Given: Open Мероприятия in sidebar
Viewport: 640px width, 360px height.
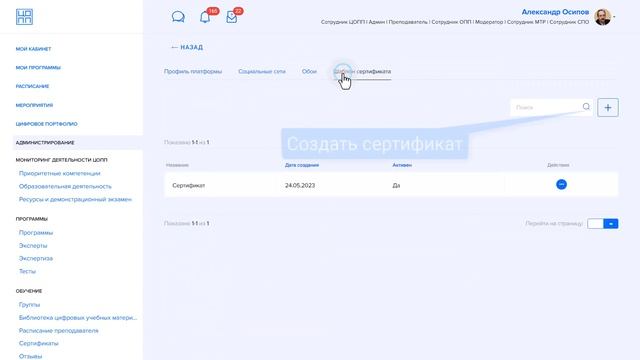Looking at the screenshot, I should [x=34, y=105].
